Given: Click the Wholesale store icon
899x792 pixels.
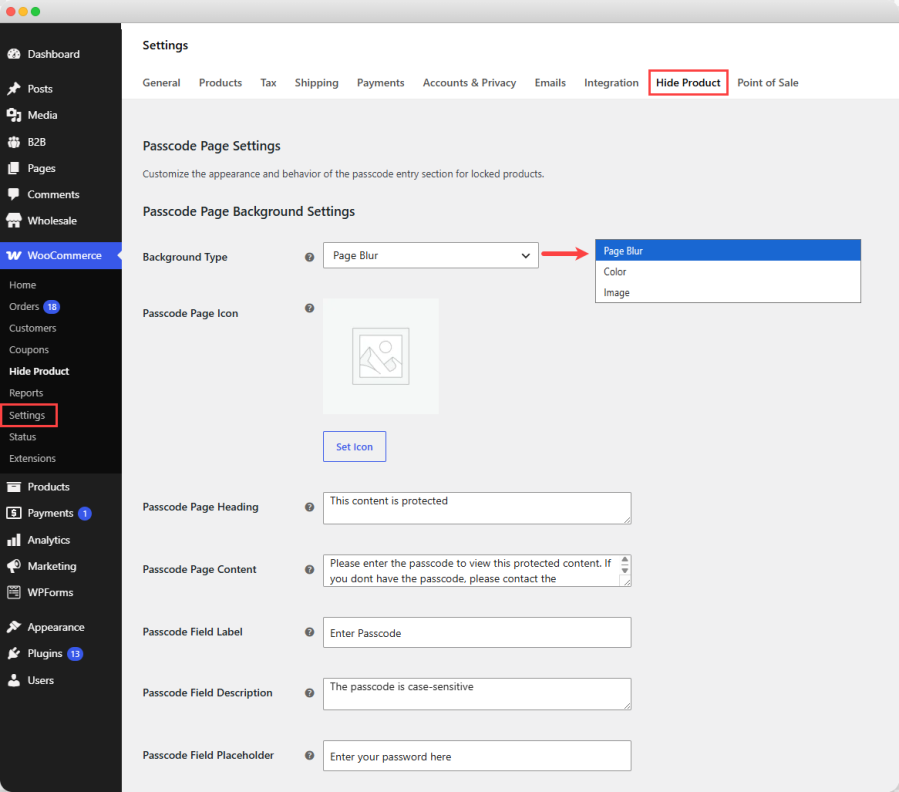Looking at the screenshot, I should tap(14, 221).
